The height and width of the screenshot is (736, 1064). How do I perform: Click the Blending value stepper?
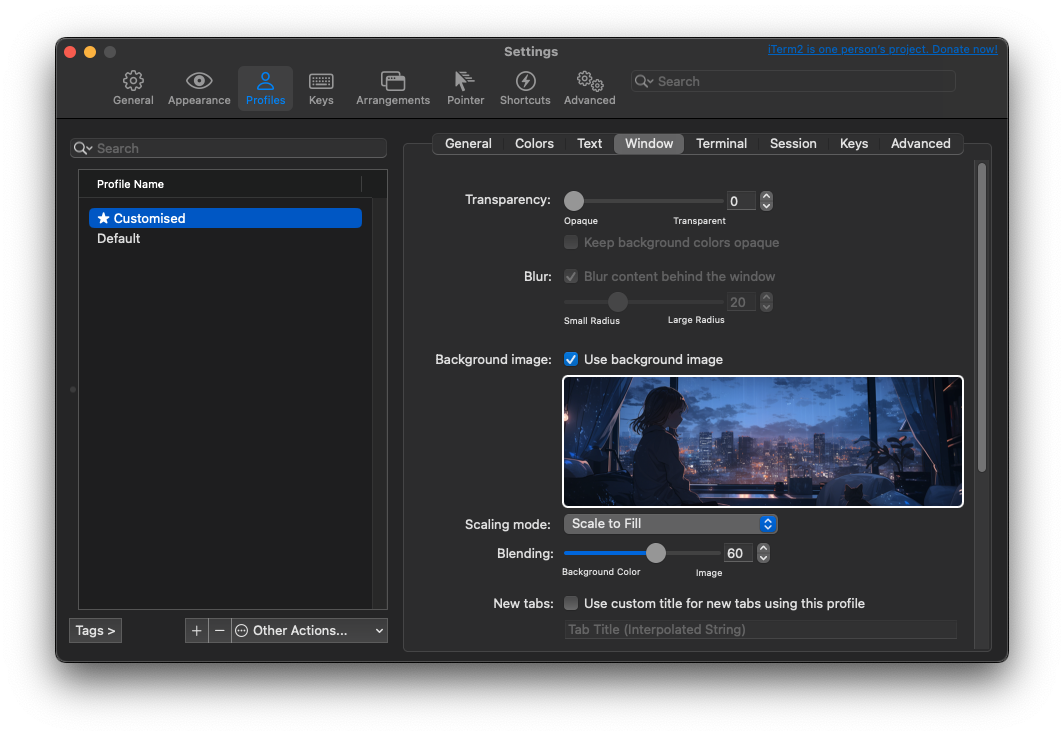click(x=763, y=553)
